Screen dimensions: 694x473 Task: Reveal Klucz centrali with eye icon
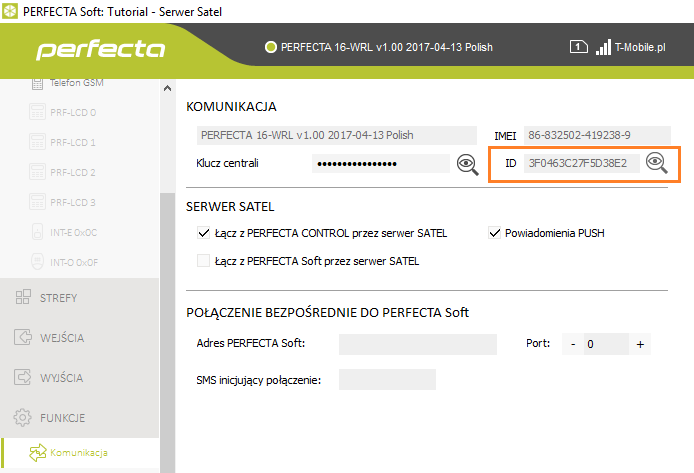pyautogui.click(x=467, y=164)
